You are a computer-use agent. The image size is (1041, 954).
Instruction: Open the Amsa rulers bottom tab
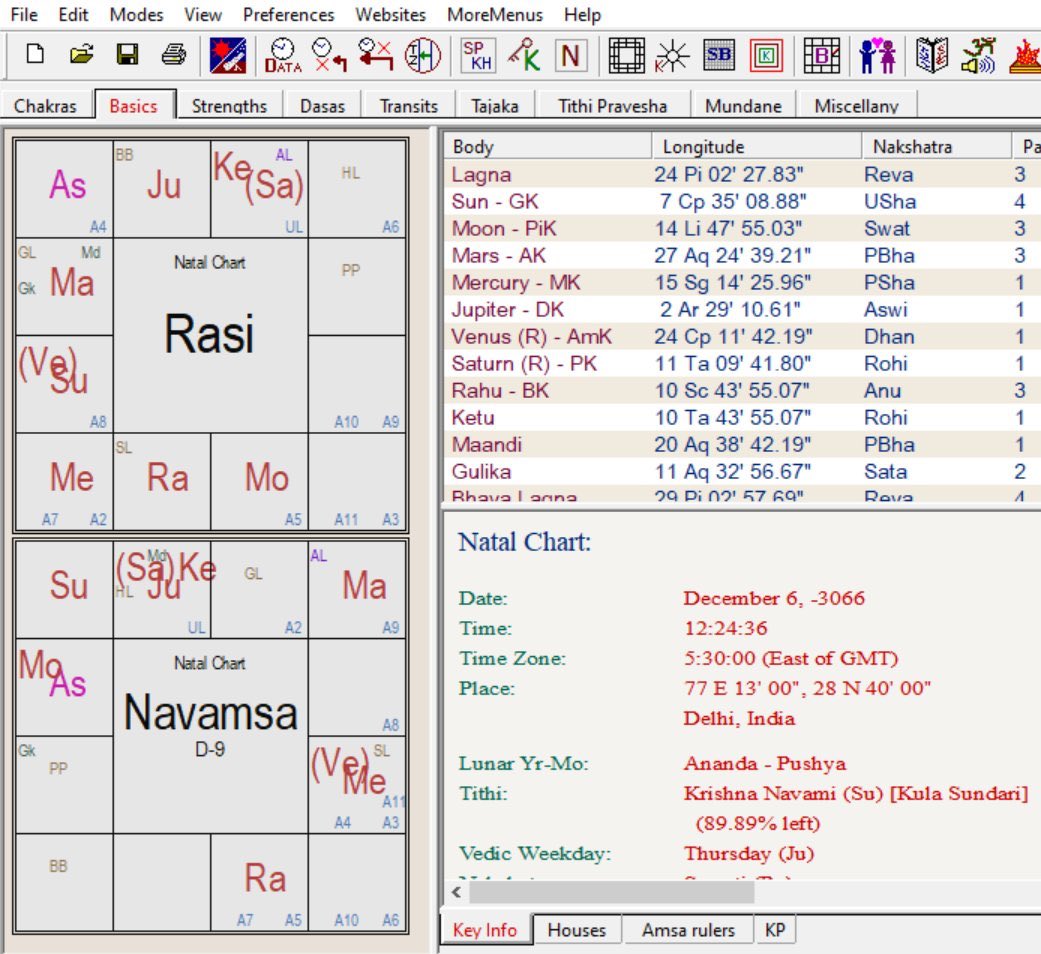tap(688, 930)
